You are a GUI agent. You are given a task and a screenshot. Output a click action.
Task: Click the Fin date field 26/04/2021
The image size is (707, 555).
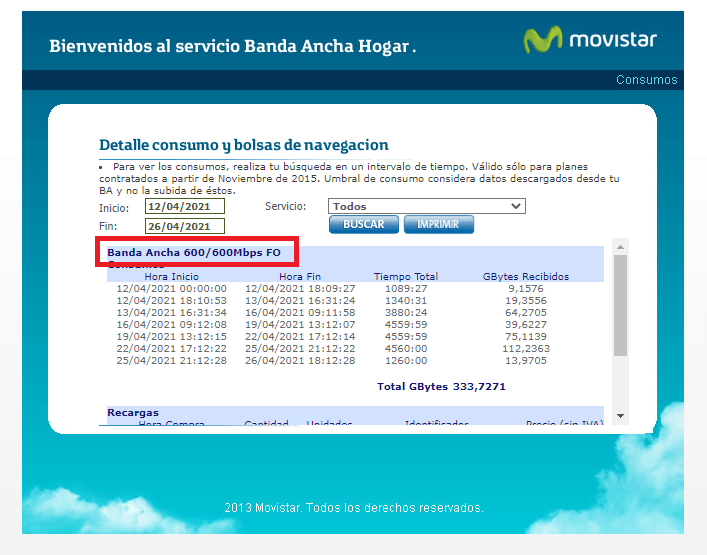(185, 226)
